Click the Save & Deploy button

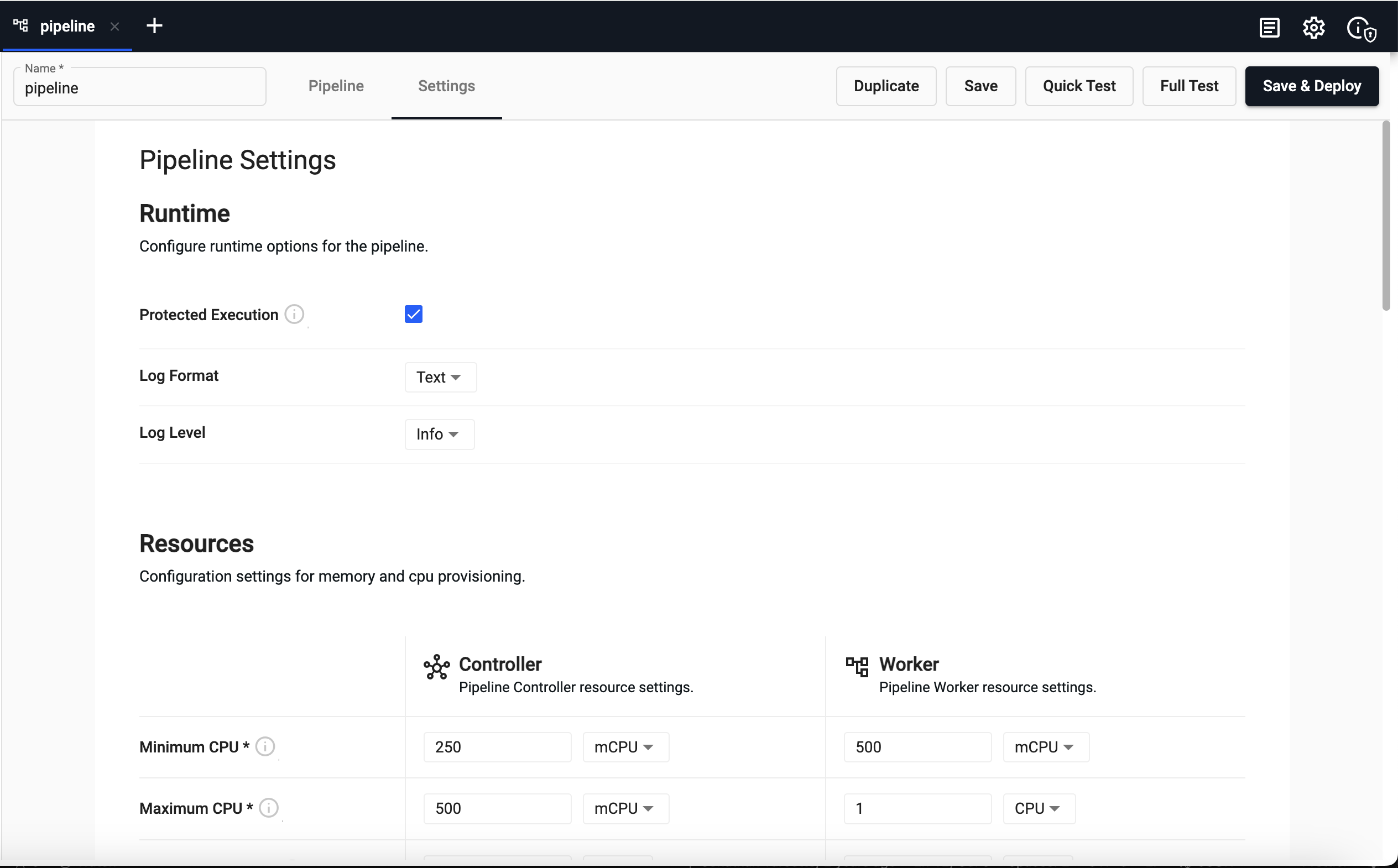(1312, 86)
